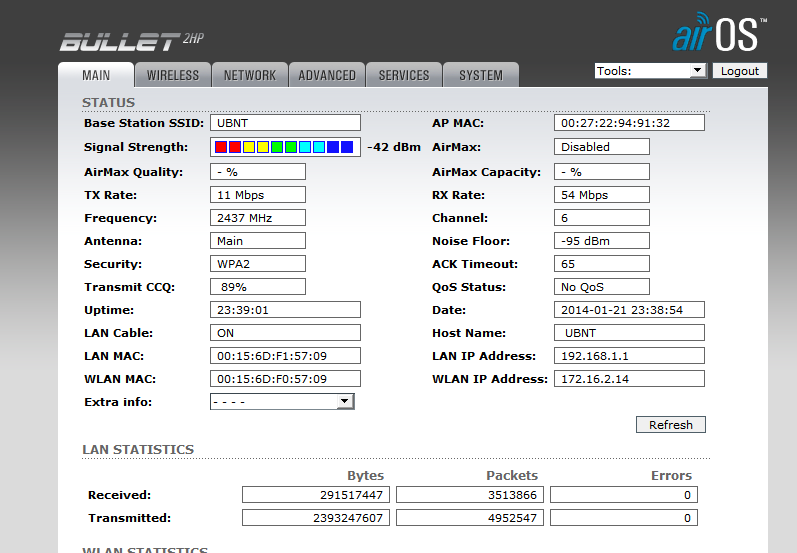
Task: Open the Tools dropdown menu
Action: [650, 71]
